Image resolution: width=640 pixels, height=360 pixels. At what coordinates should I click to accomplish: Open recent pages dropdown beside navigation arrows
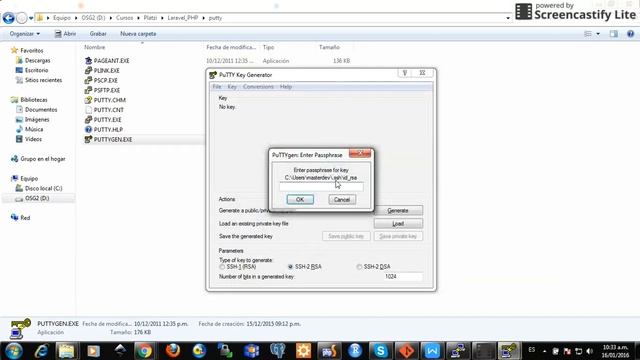pyautogui.click(x=31, y=18)
